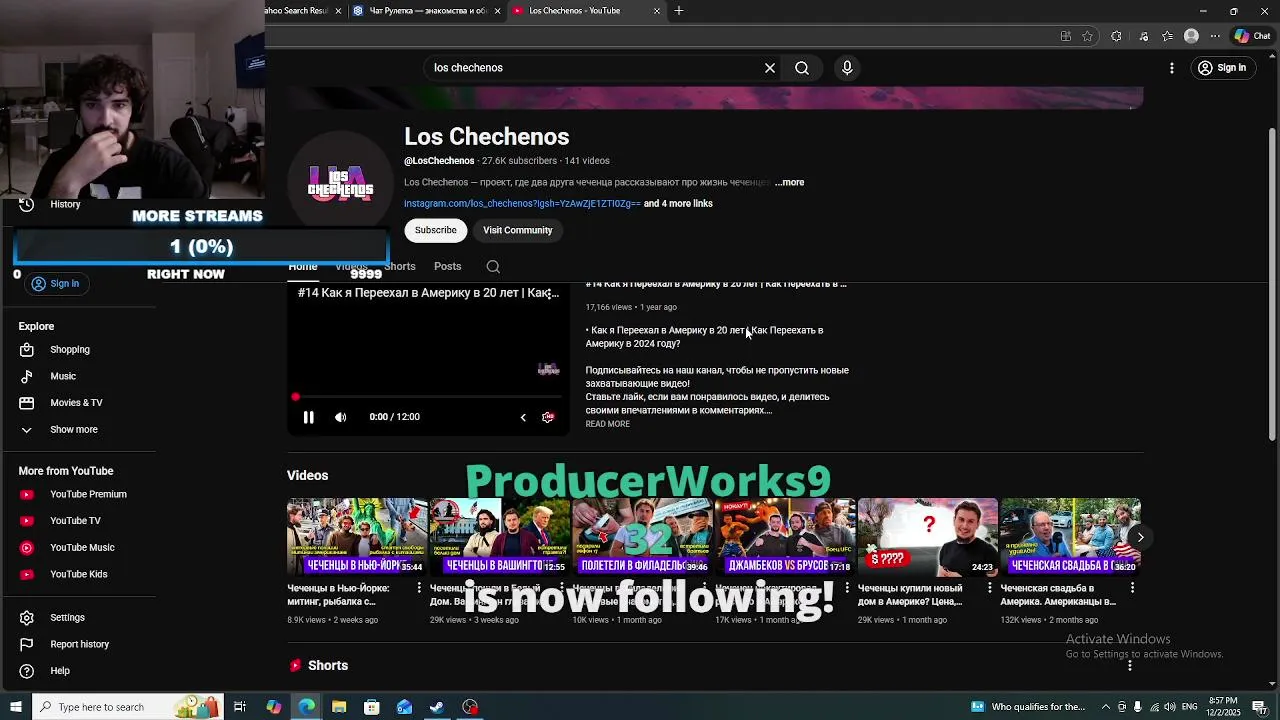Viewport: 1280px width, 720px height.
Task: Click Visit Community button
Action: point(518,230)
